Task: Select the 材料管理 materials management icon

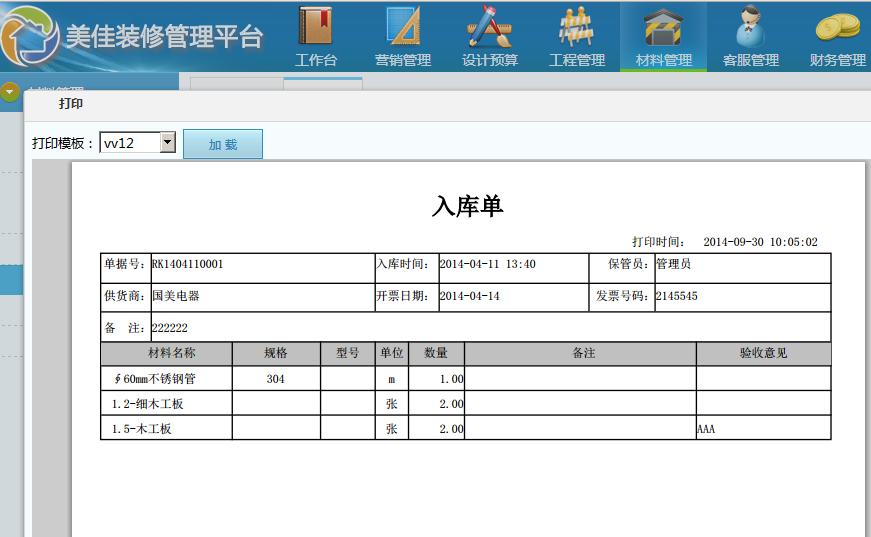Action: [663, 29]
